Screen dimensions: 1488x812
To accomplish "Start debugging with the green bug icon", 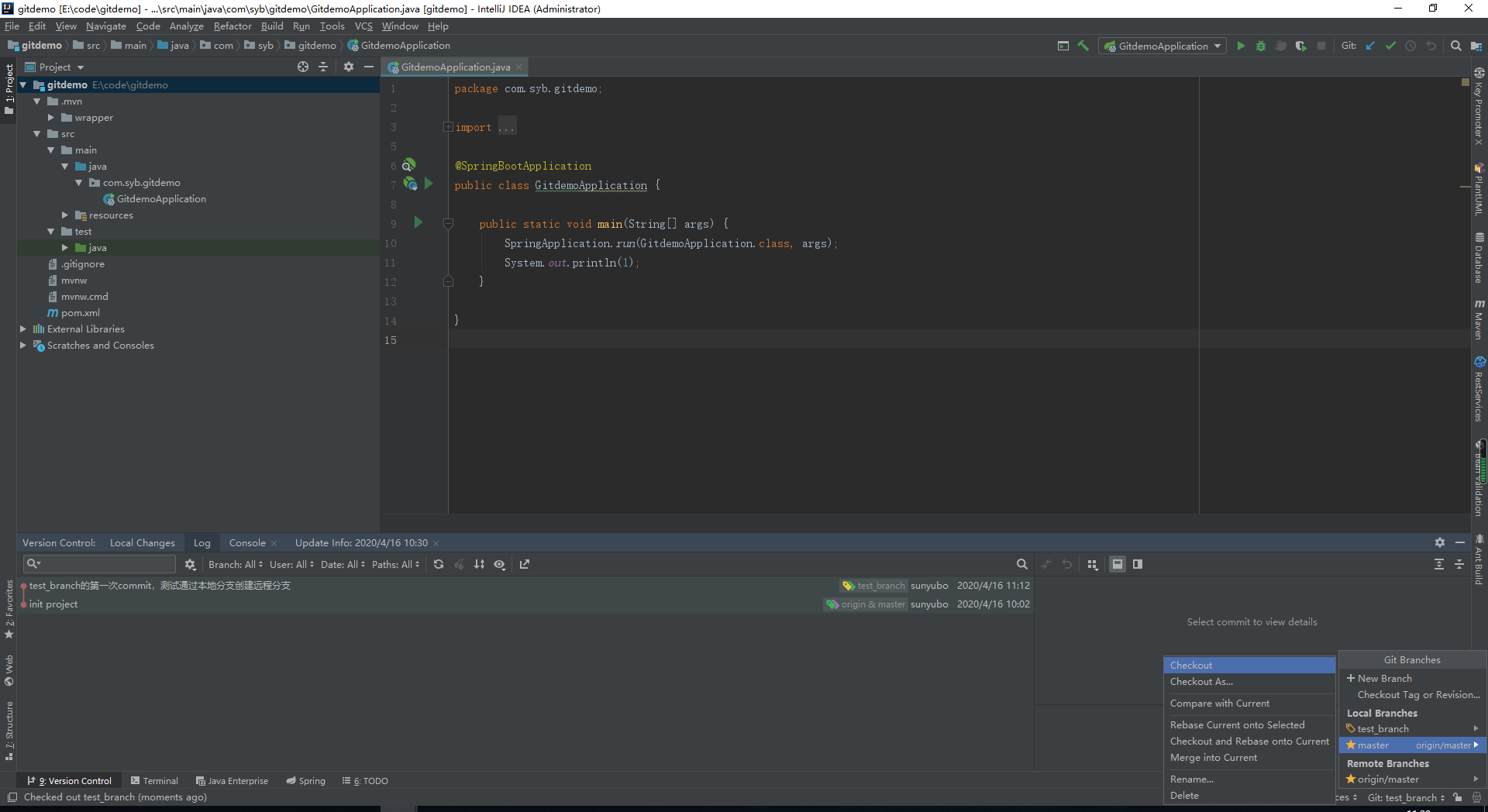I will point(1261,46).
